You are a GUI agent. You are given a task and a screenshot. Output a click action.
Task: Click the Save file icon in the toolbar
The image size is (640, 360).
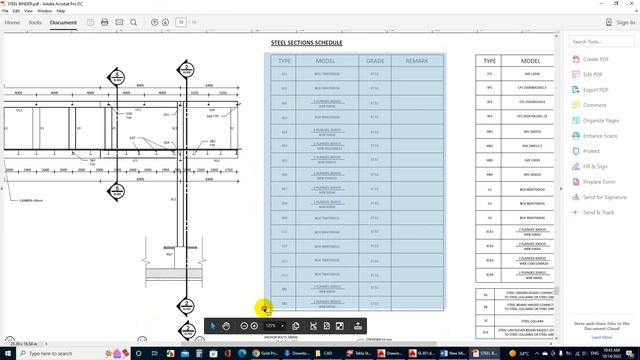pos(90,22)
